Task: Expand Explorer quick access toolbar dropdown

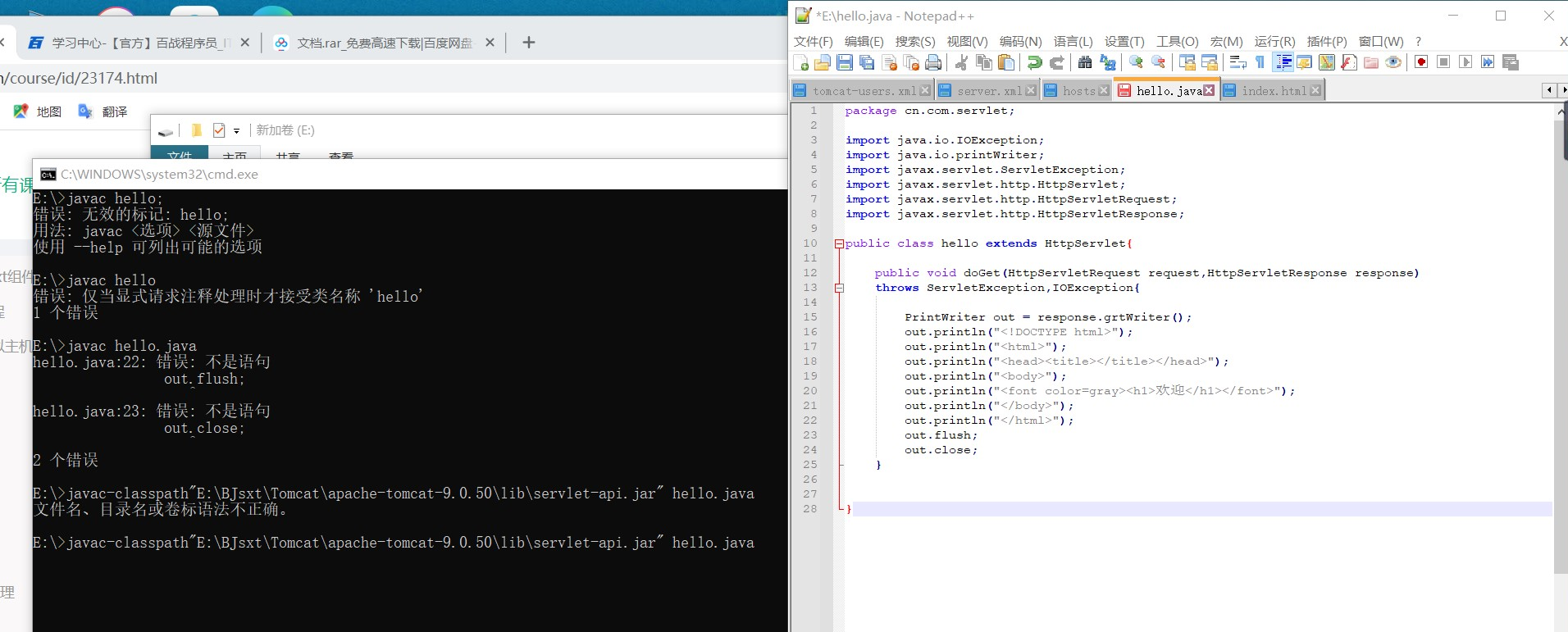Action: (x=236, y=130)
